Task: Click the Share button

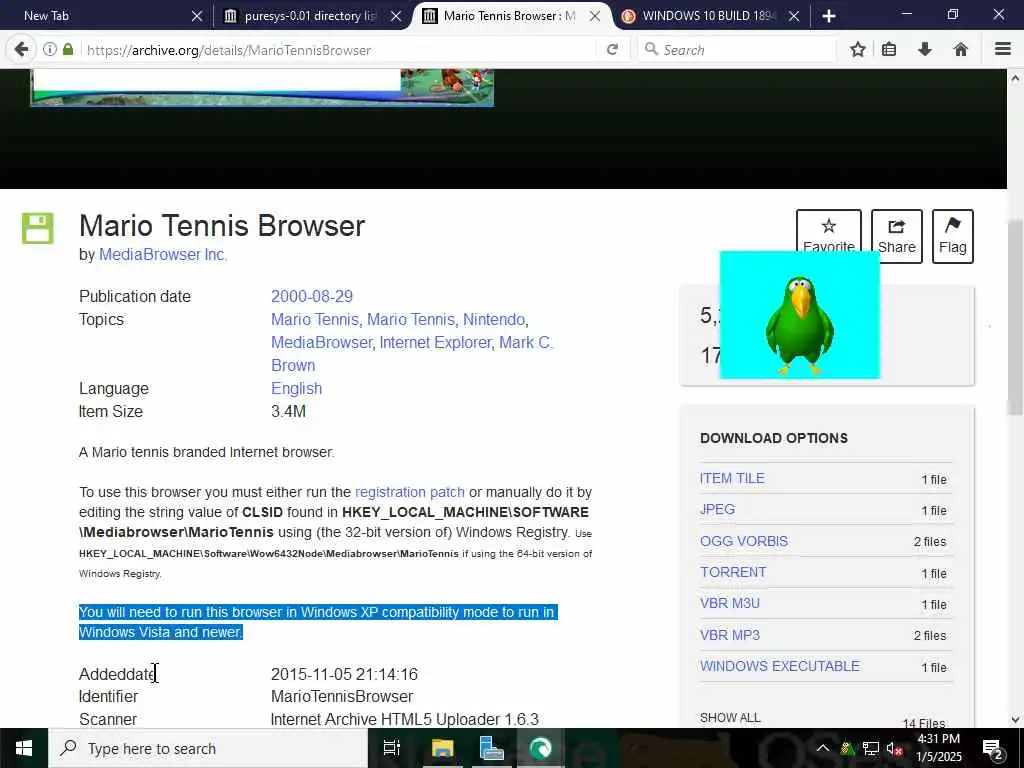Action: pos(897,236)
